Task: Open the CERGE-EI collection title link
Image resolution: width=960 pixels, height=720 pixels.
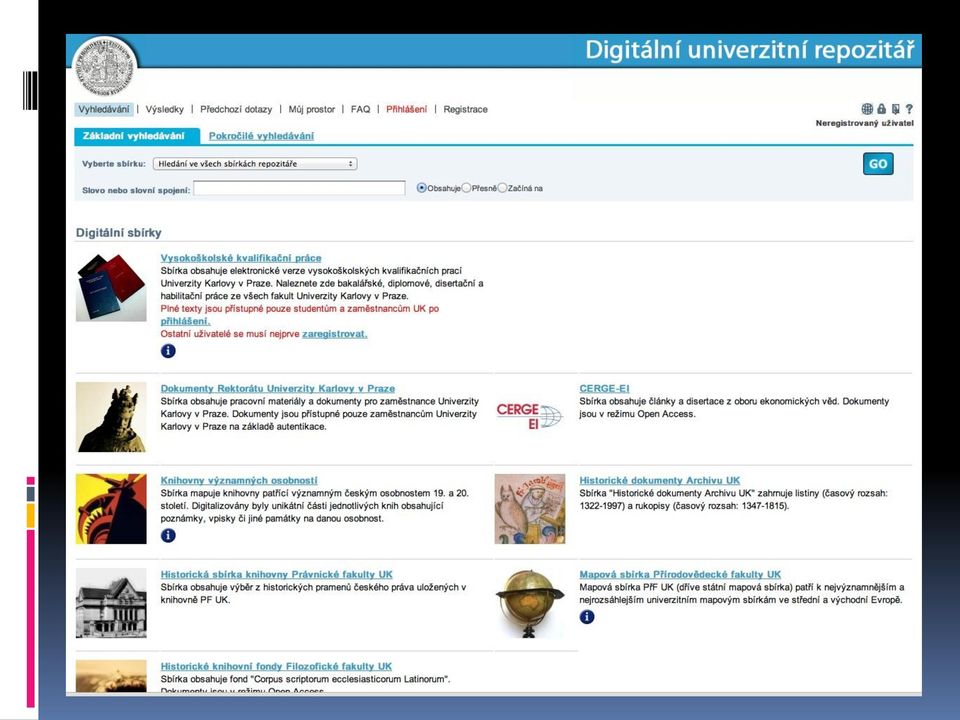Action: pos(604,389)
